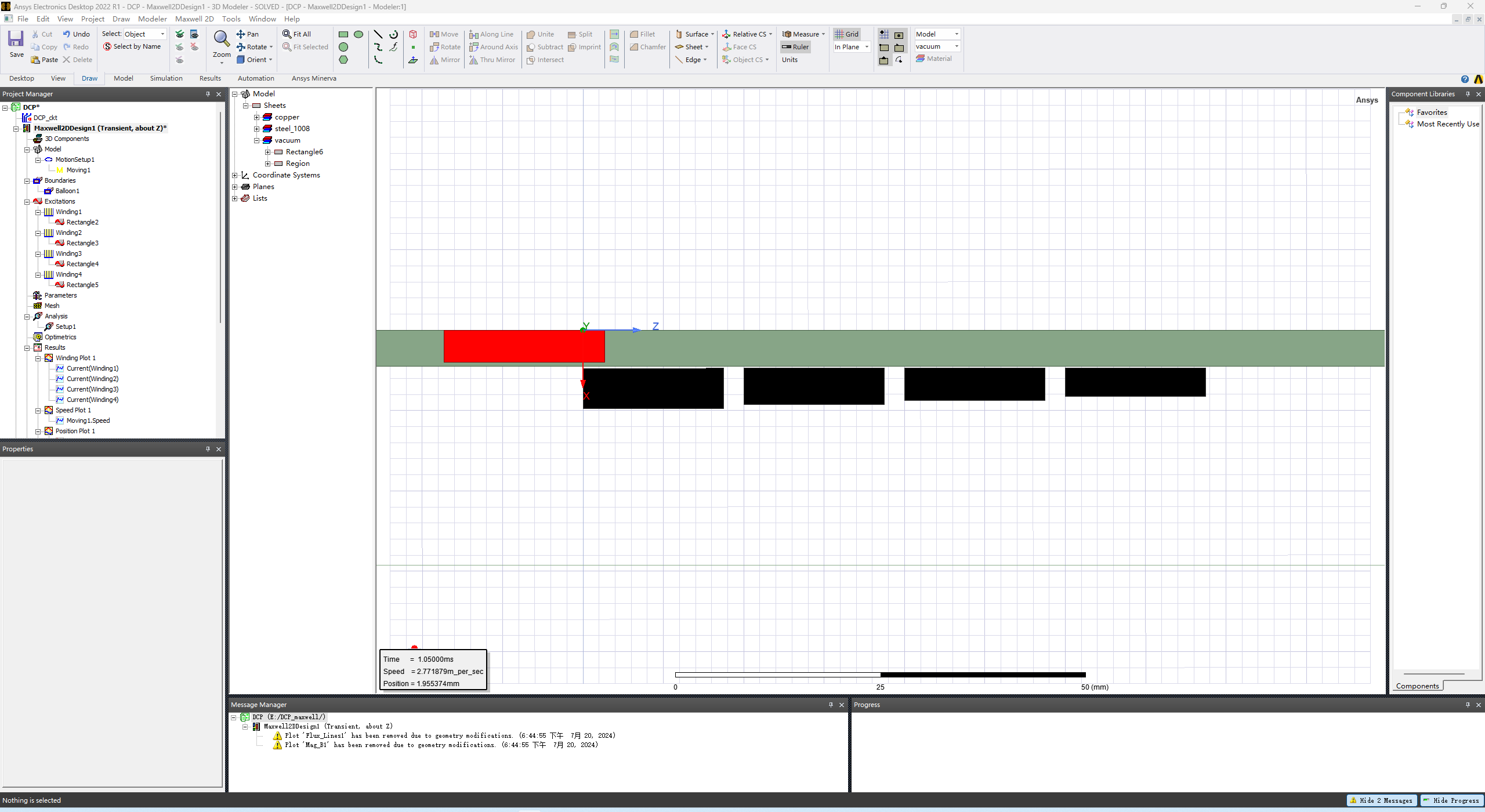The image size is (1485, 812).
Task: Click the draw plane icon
Action: tap(413, 60)
